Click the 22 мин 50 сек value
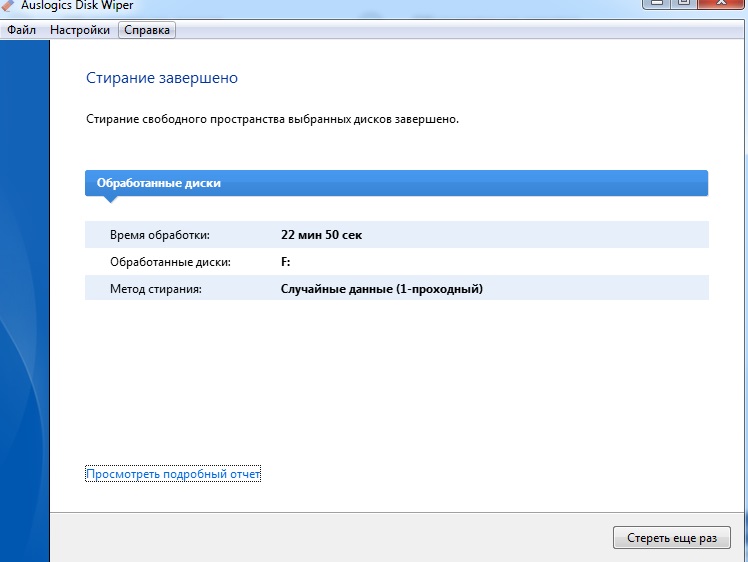 click(x=321, y=235)
